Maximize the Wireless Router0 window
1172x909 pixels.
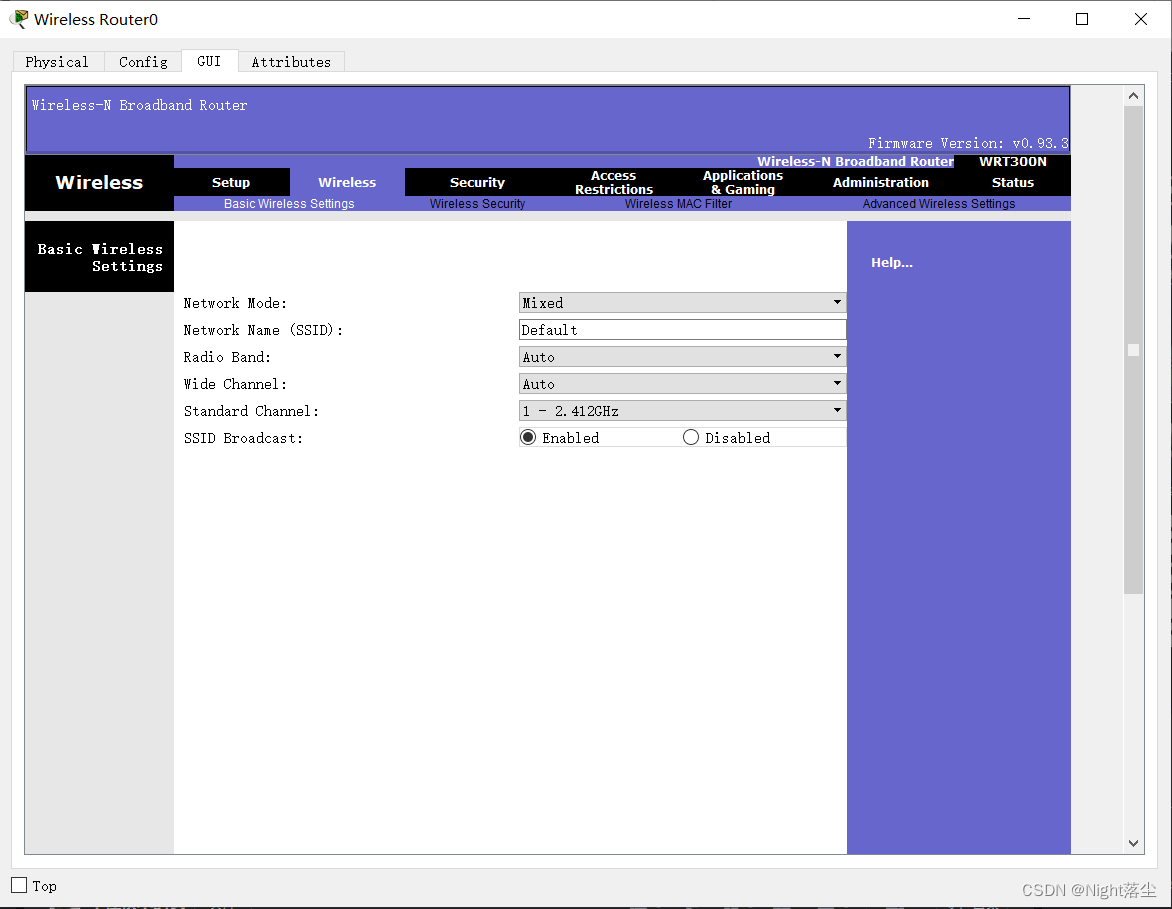1082,19
